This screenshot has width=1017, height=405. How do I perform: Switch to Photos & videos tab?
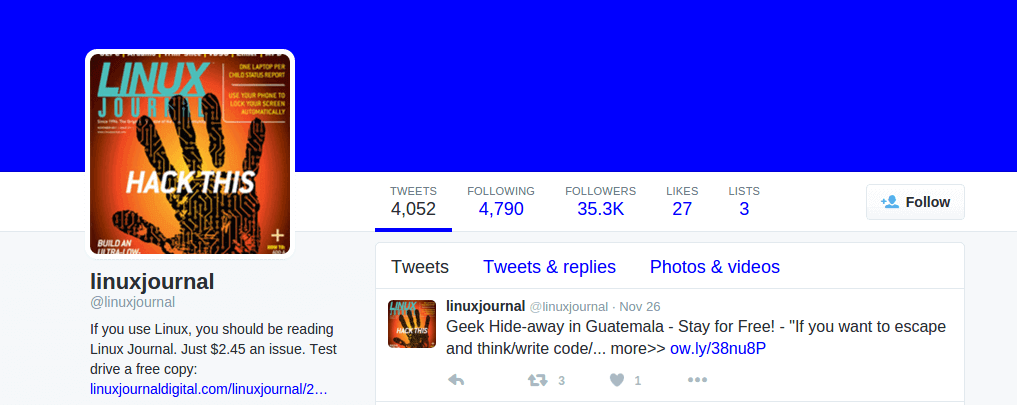click(715, 267)
